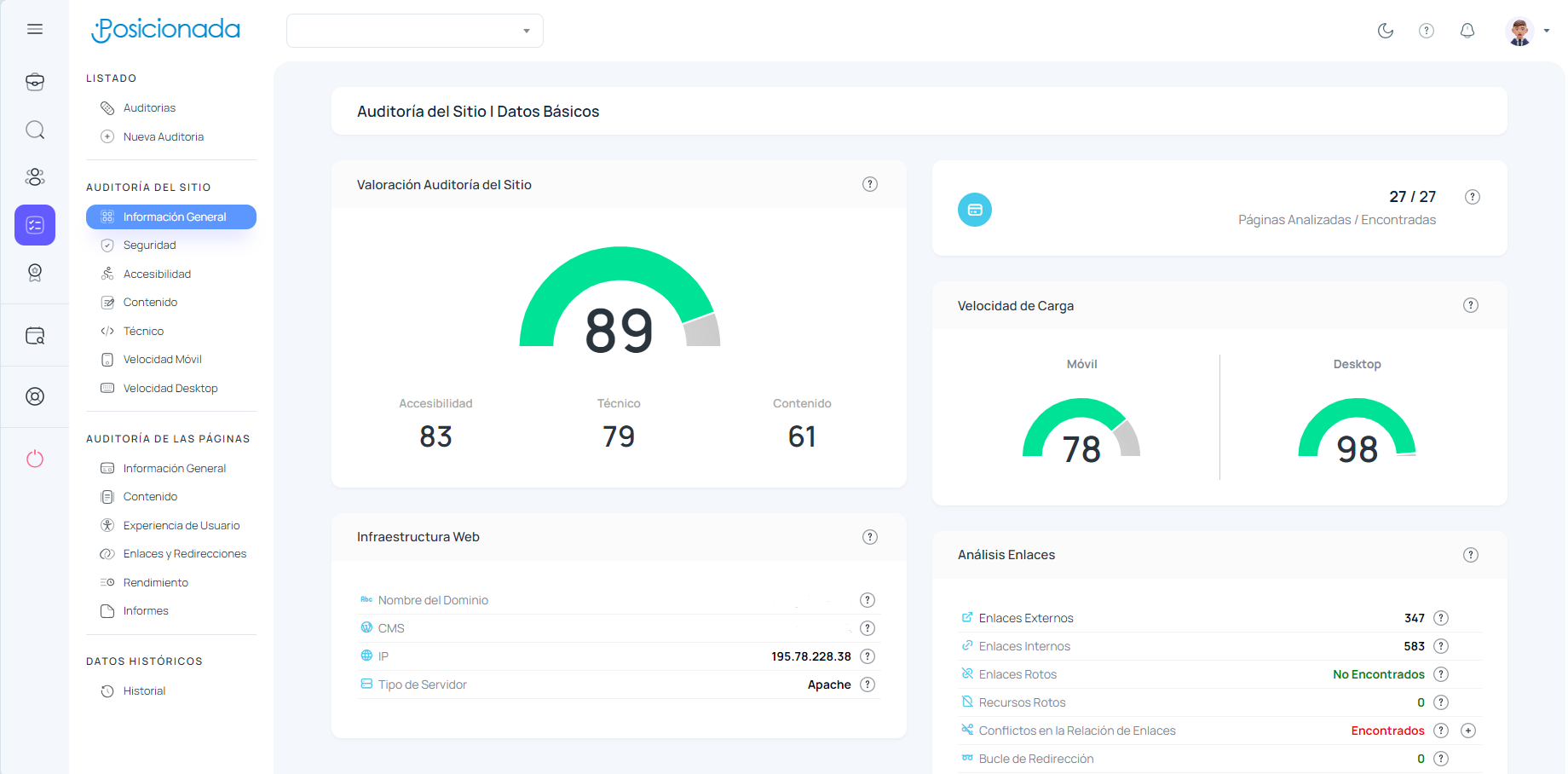Open Velocidad Móvil section
Viewport: 1568px width, 774px height.
click(x=162, y=360)
